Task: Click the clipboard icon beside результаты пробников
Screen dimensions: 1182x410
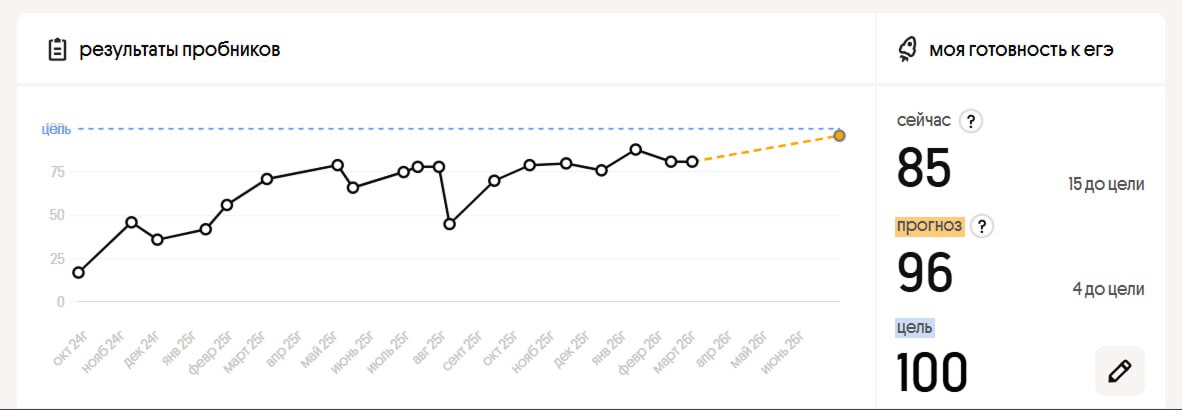Action: tap(57, 49)
